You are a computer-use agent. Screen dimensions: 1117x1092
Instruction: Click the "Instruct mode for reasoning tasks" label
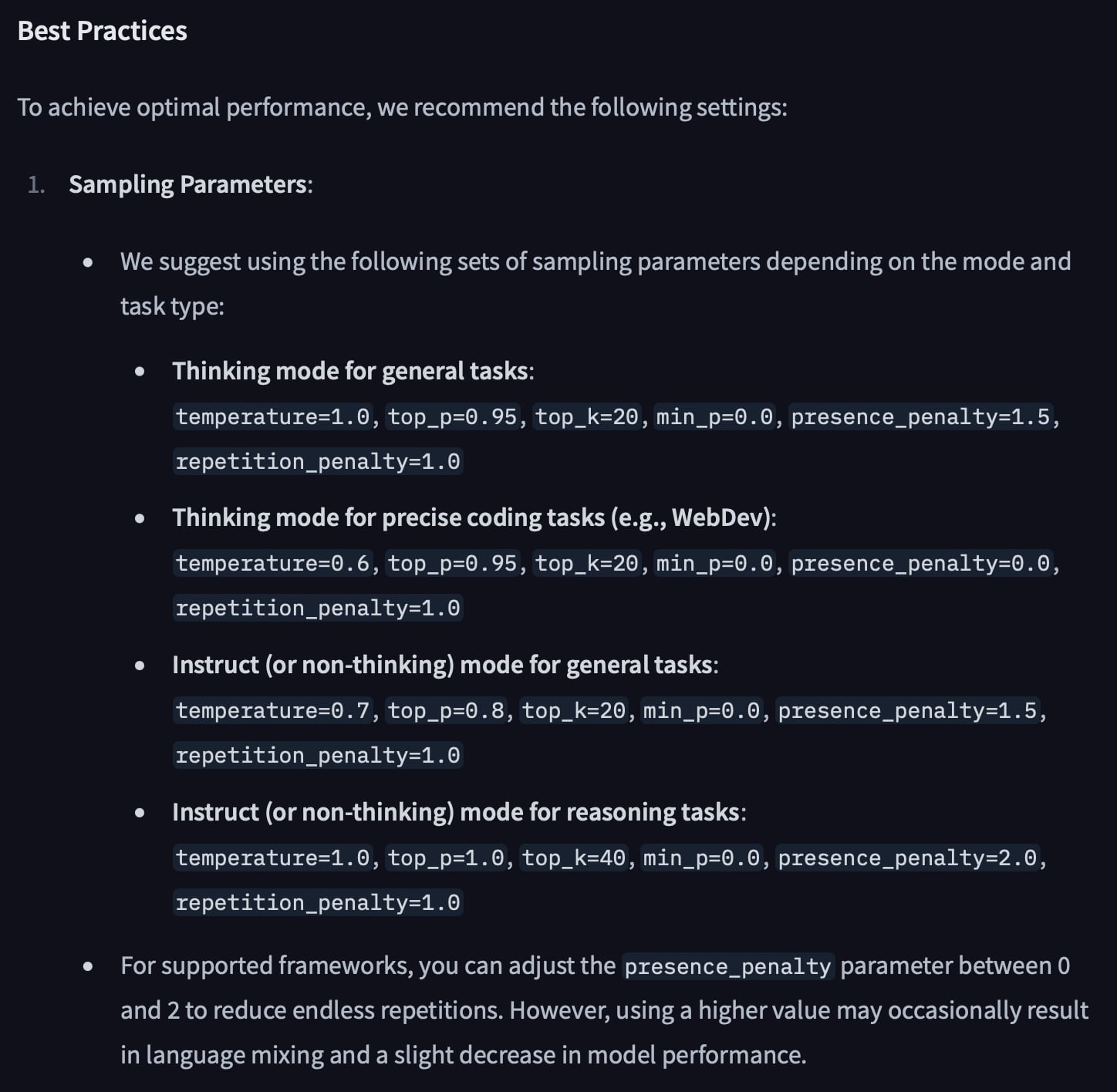(457, 812)
